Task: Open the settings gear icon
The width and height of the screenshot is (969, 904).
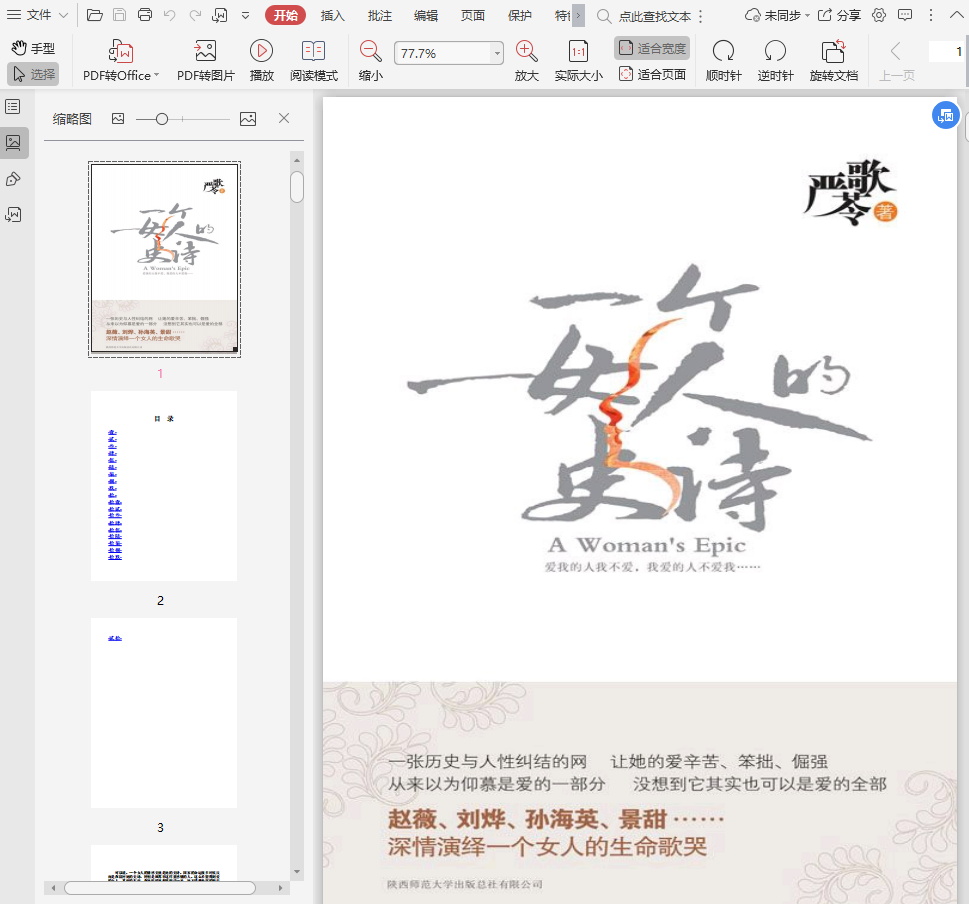Action: (879, 15)
